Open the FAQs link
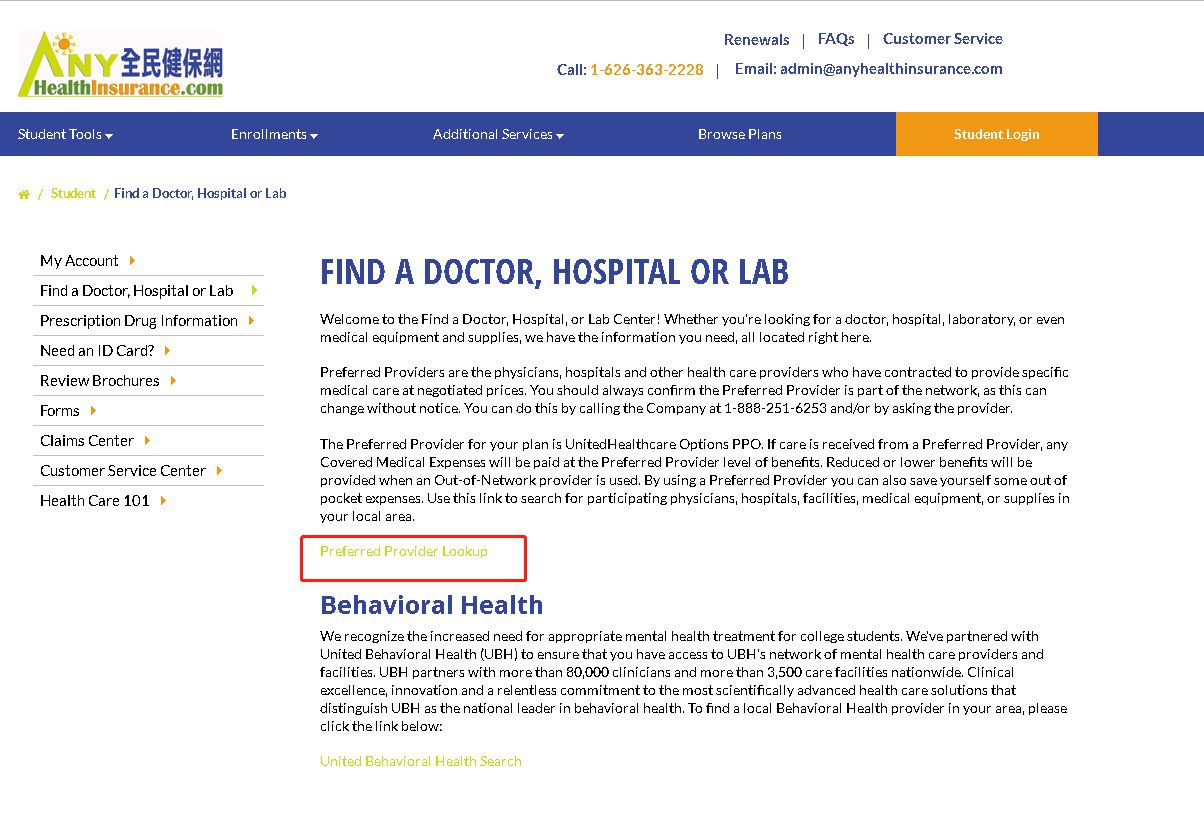The width and height of the screenshot is (1204, 833). tap(836, 39)
